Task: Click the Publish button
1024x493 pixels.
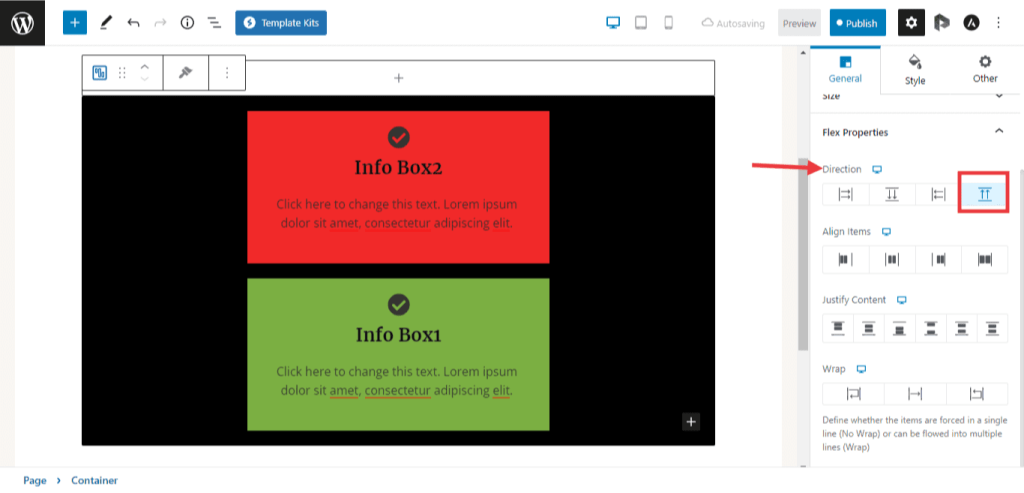Action: (x=857, y=23)
